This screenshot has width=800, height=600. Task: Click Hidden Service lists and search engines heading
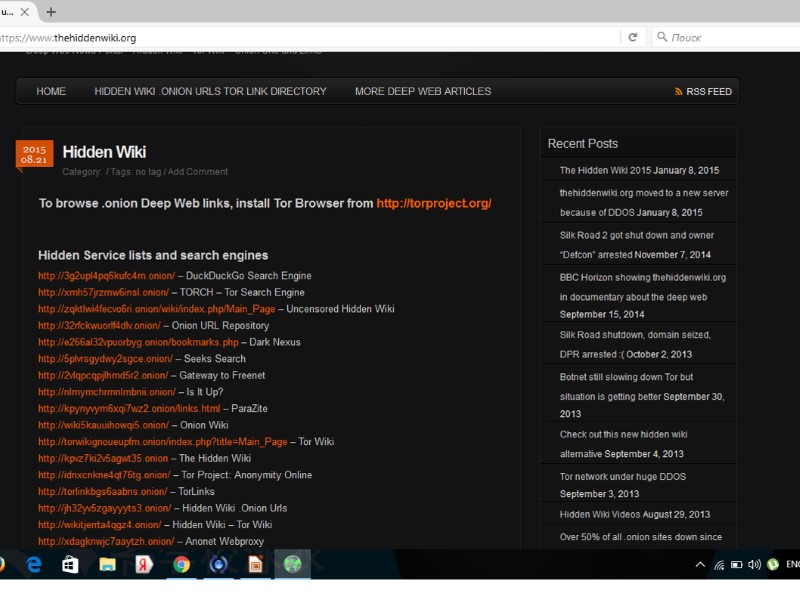point(153,255)
